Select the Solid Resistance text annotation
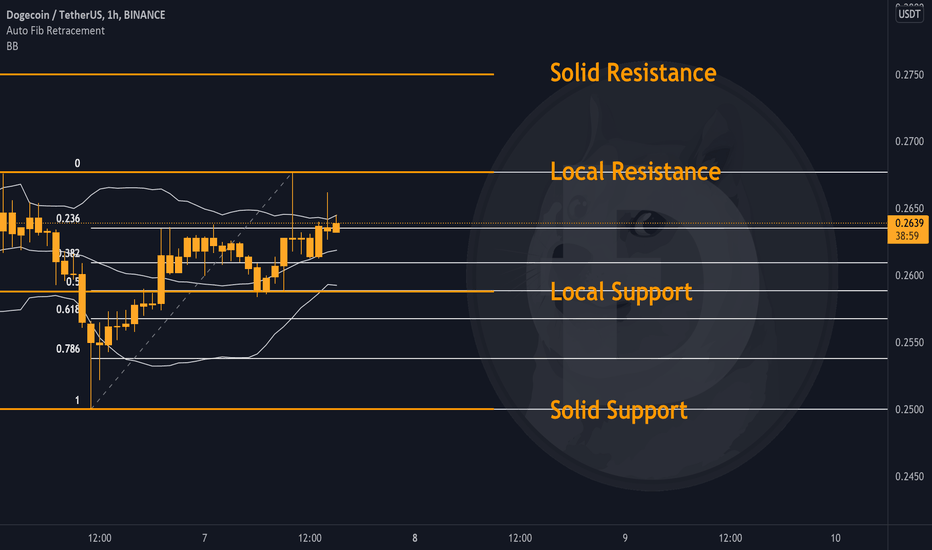Screen dimensions: 932x550 633,73
